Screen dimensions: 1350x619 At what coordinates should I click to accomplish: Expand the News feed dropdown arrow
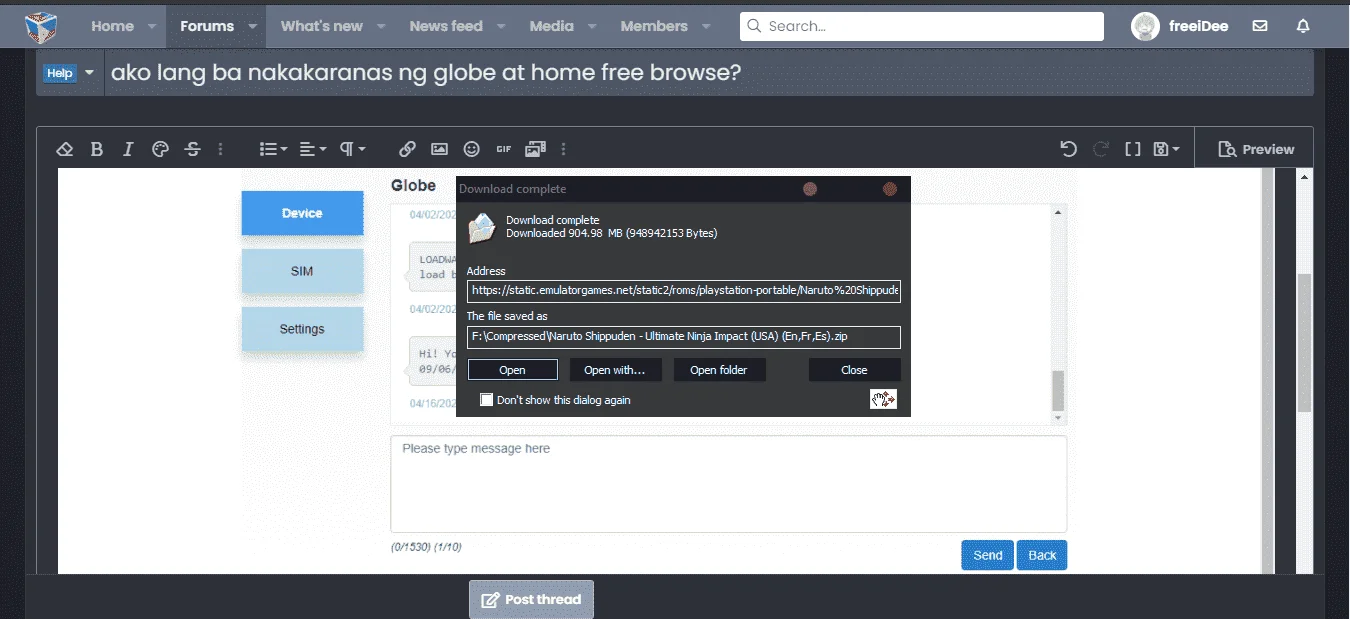[x=501, y=26]
